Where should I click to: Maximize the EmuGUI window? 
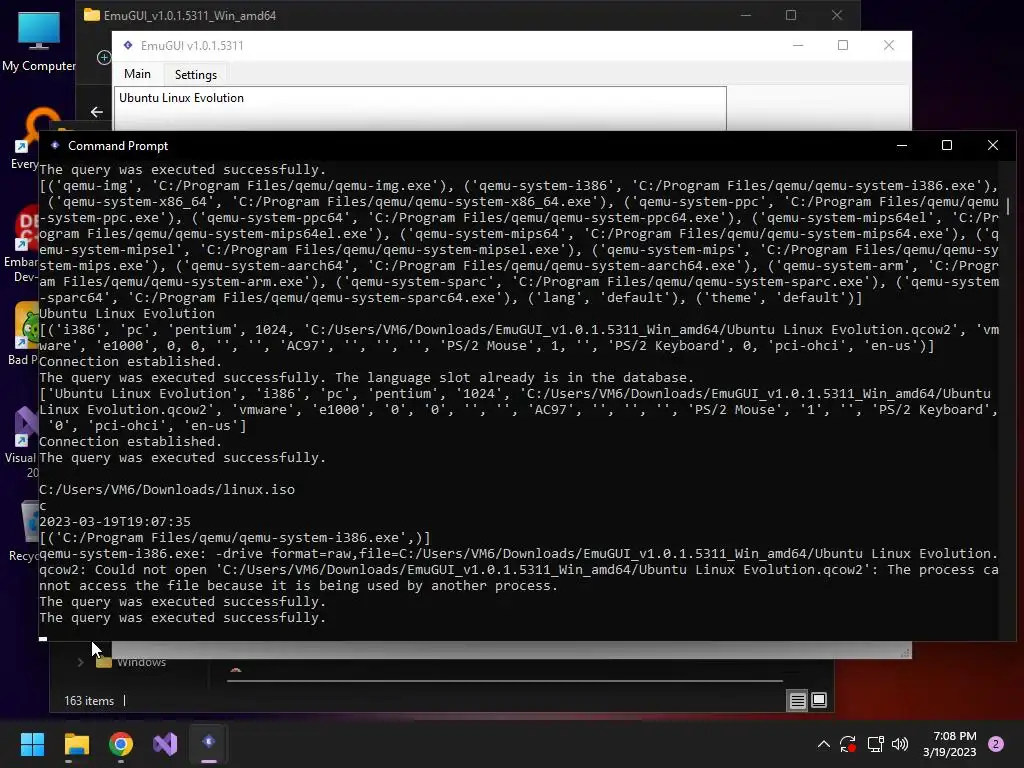click(843, 45)
